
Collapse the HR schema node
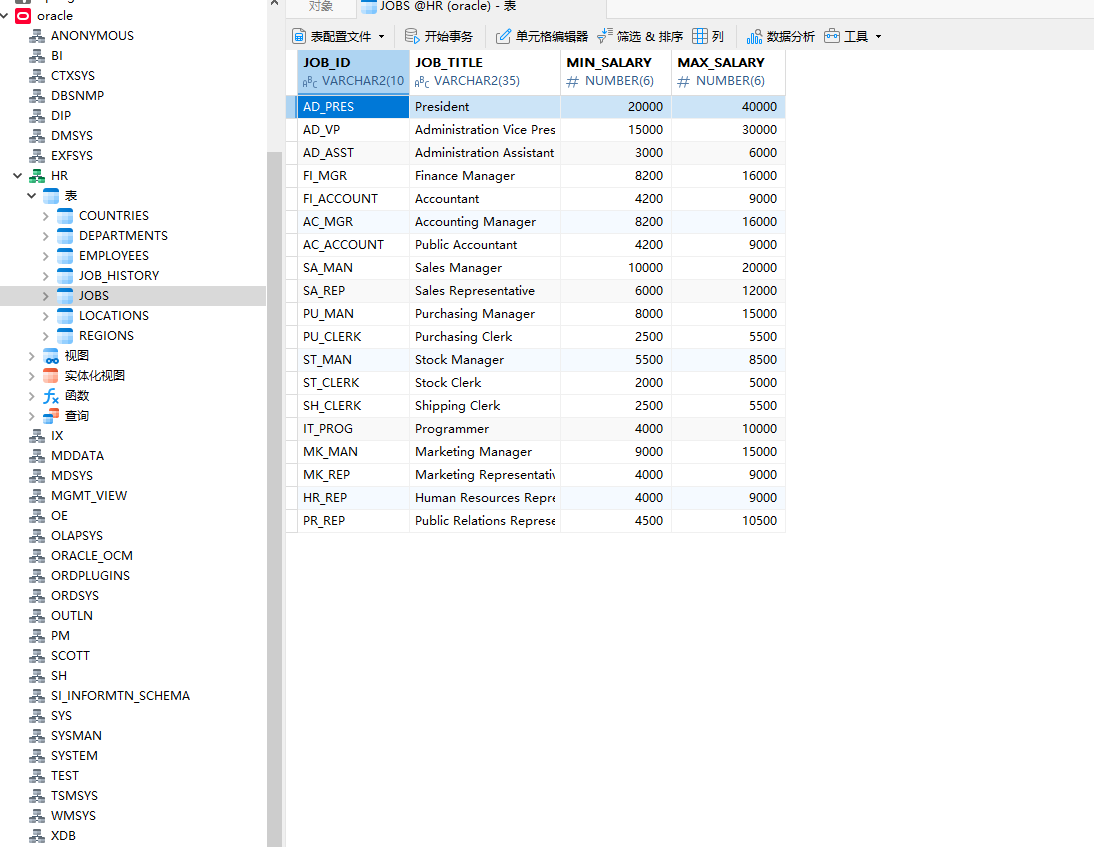pos(17,176)
